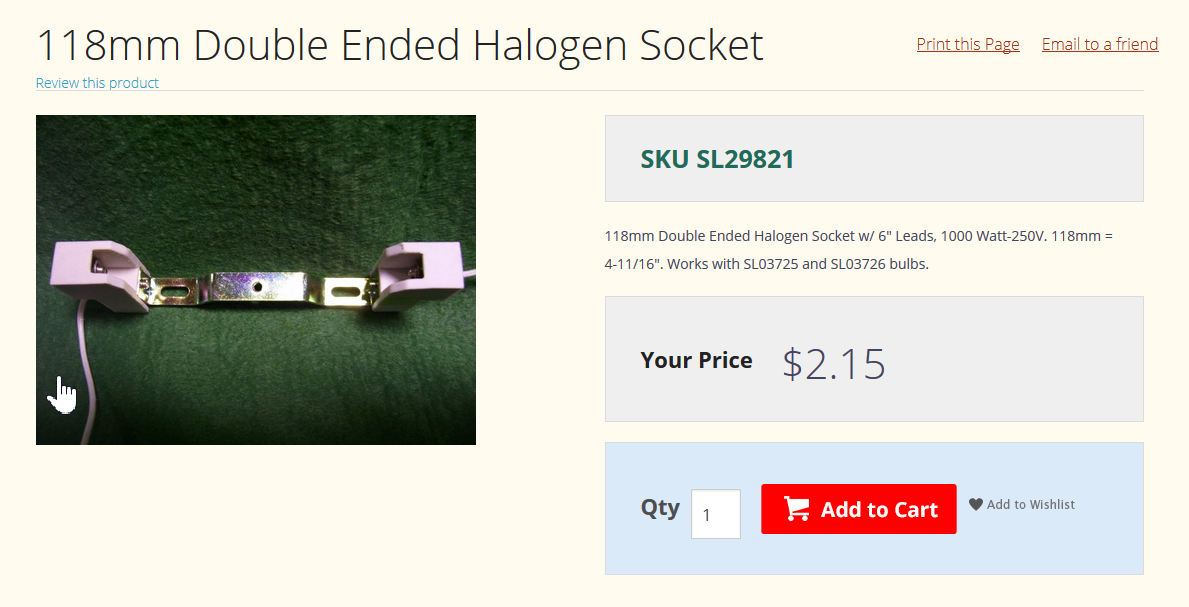Click the Add to Cart button label
This screenshot has height=607, width=1189.
[x=879, y=509]
